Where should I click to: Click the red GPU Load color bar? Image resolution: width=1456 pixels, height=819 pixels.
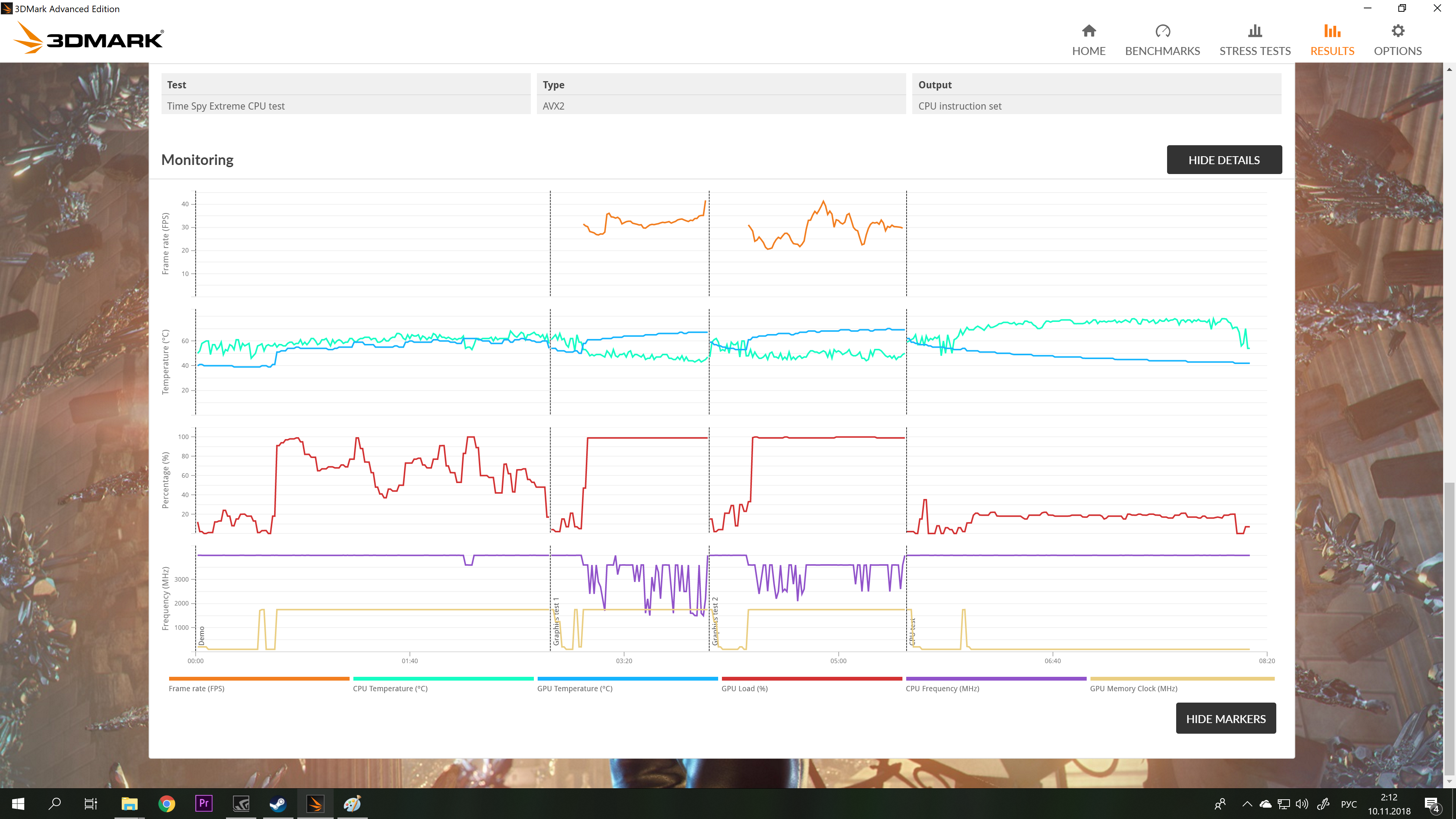(x=812, y=678)
